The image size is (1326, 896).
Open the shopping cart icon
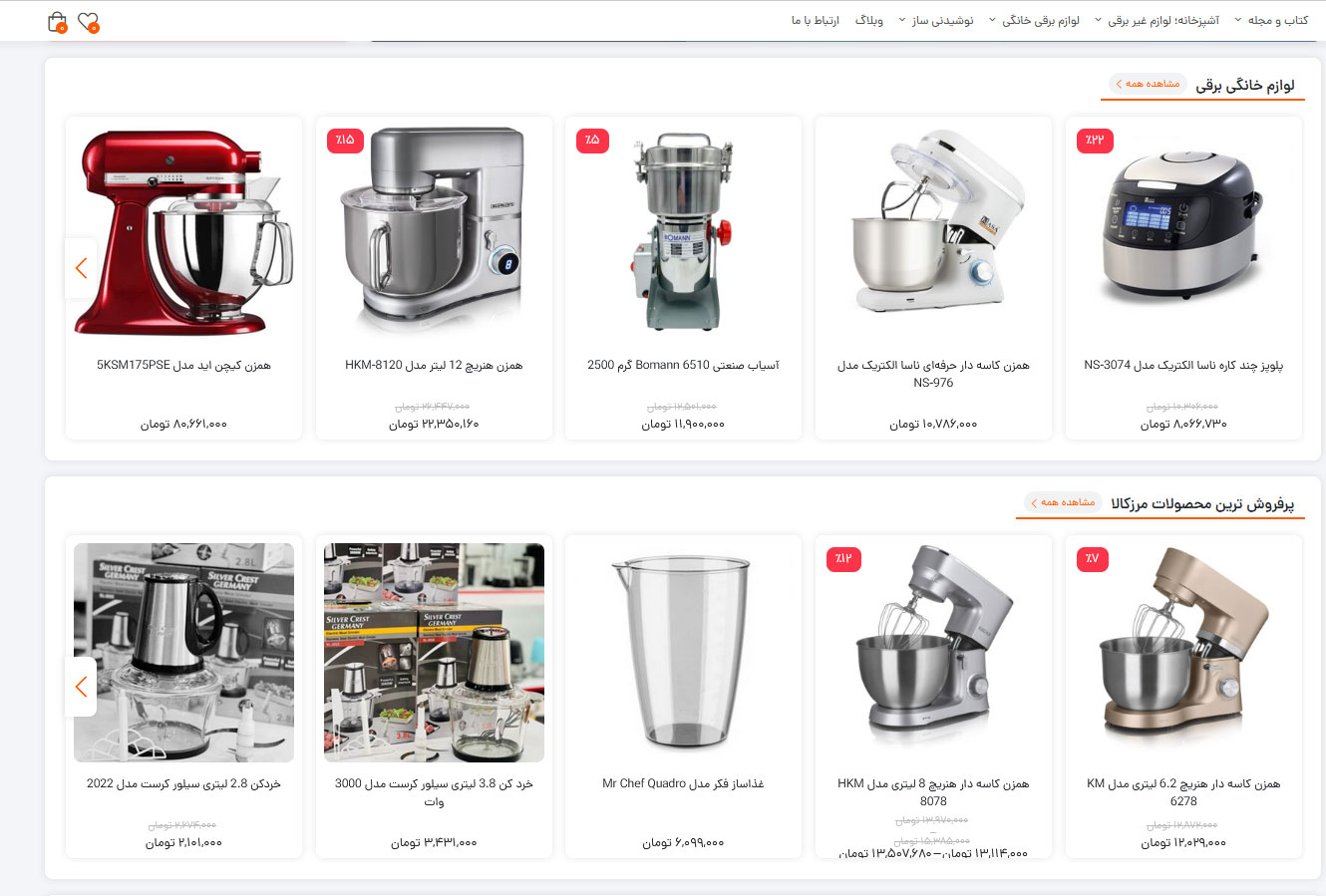(58, 21)
